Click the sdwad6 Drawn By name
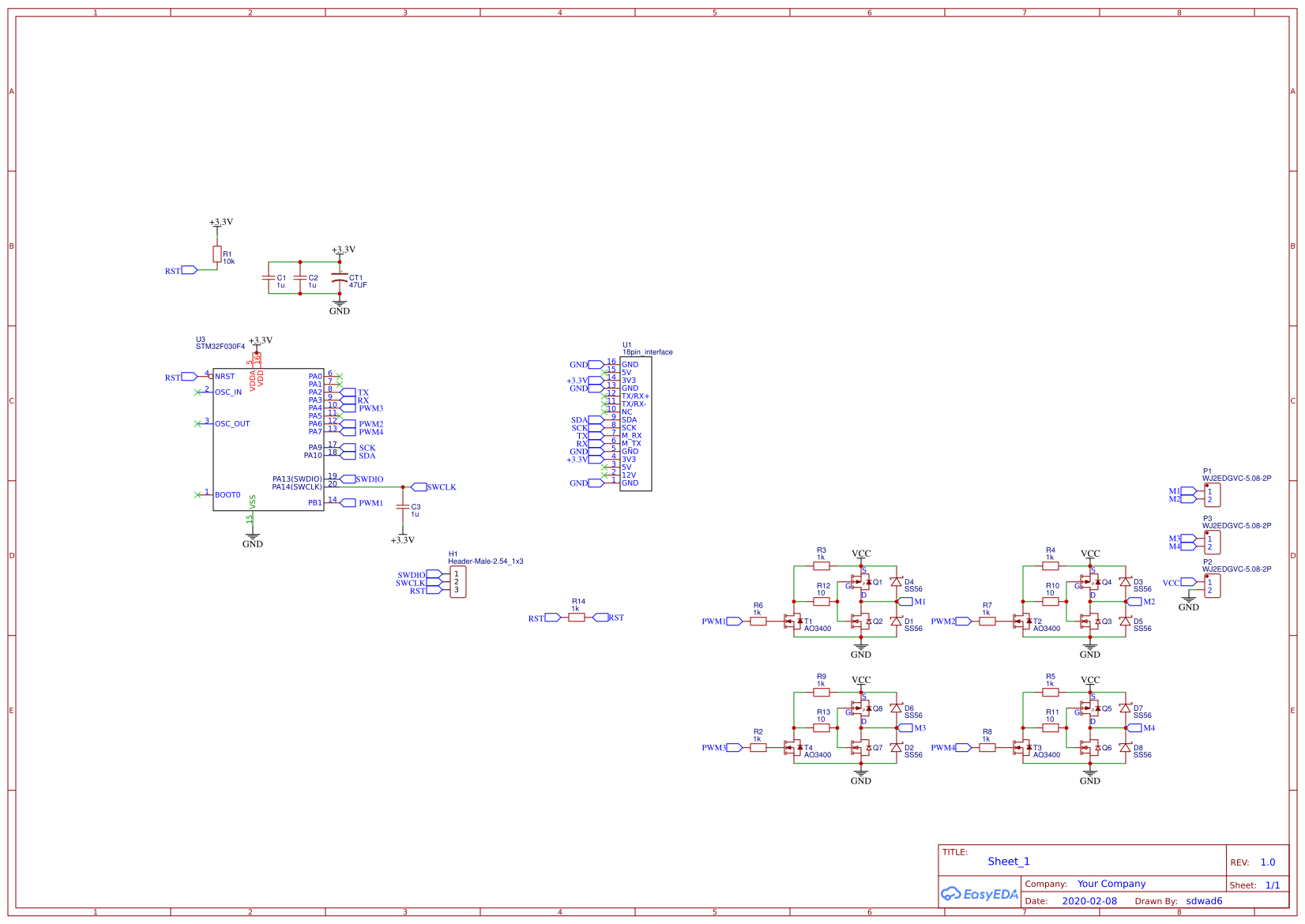Image resolution: width=1305 pixels, height=924 pixels. pos(1204,901)
